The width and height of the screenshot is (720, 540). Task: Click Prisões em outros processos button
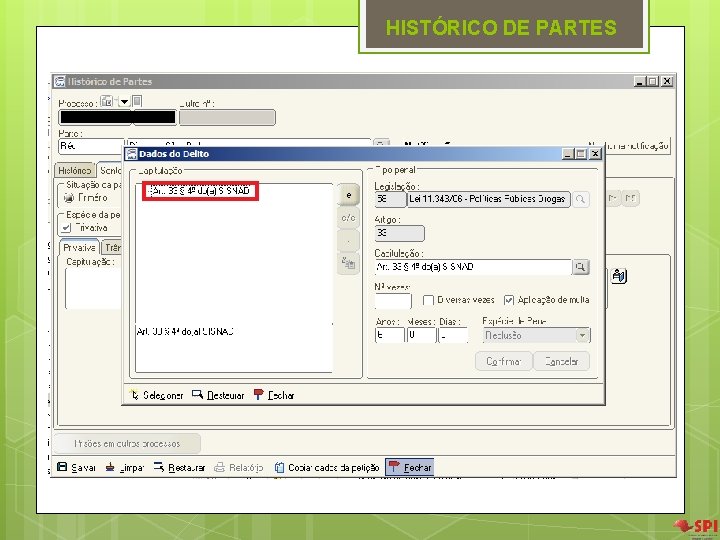pos(127,444)
